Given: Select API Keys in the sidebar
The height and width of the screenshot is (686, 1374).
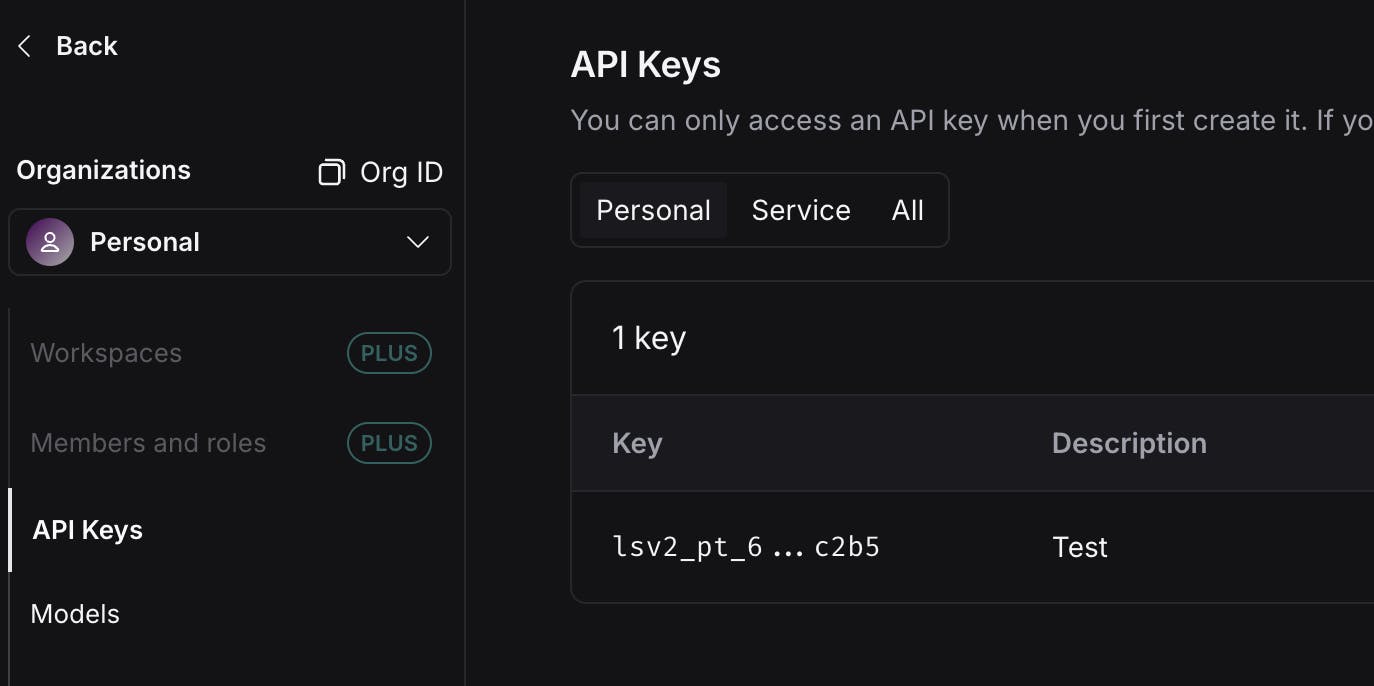Looking at the screenshot, I should click(88, 530).
